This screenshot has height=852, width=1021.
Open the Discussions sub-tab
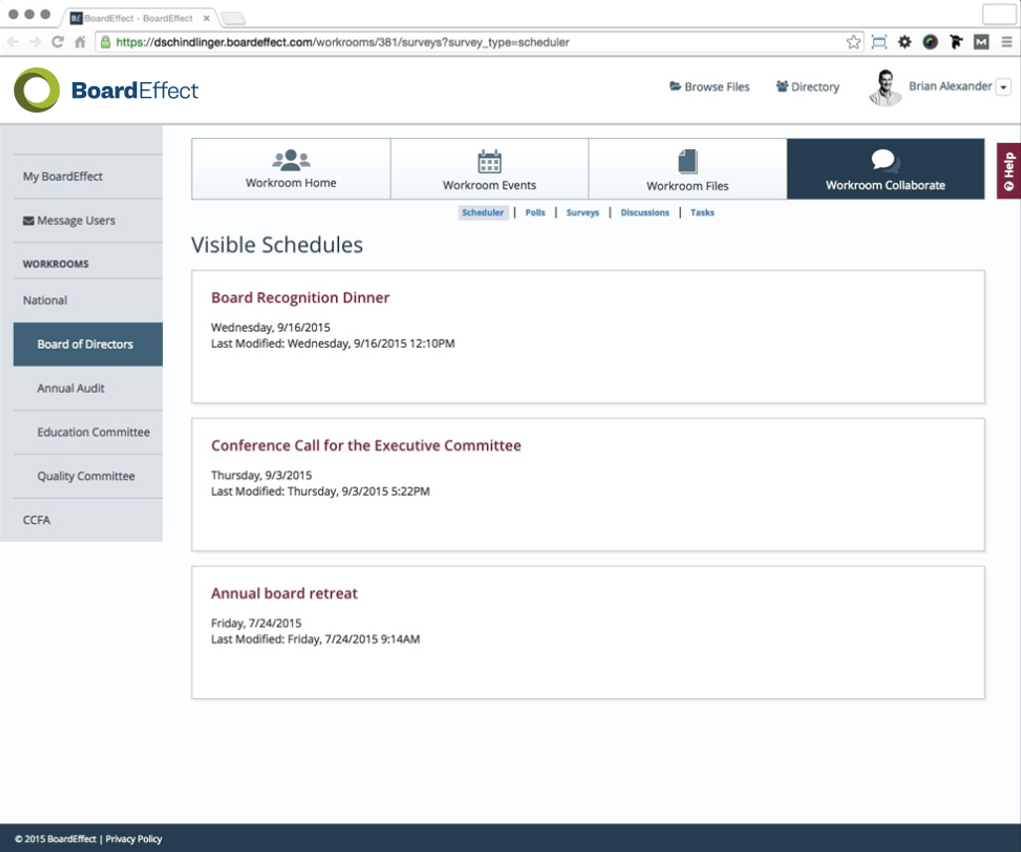click(645, 212)
